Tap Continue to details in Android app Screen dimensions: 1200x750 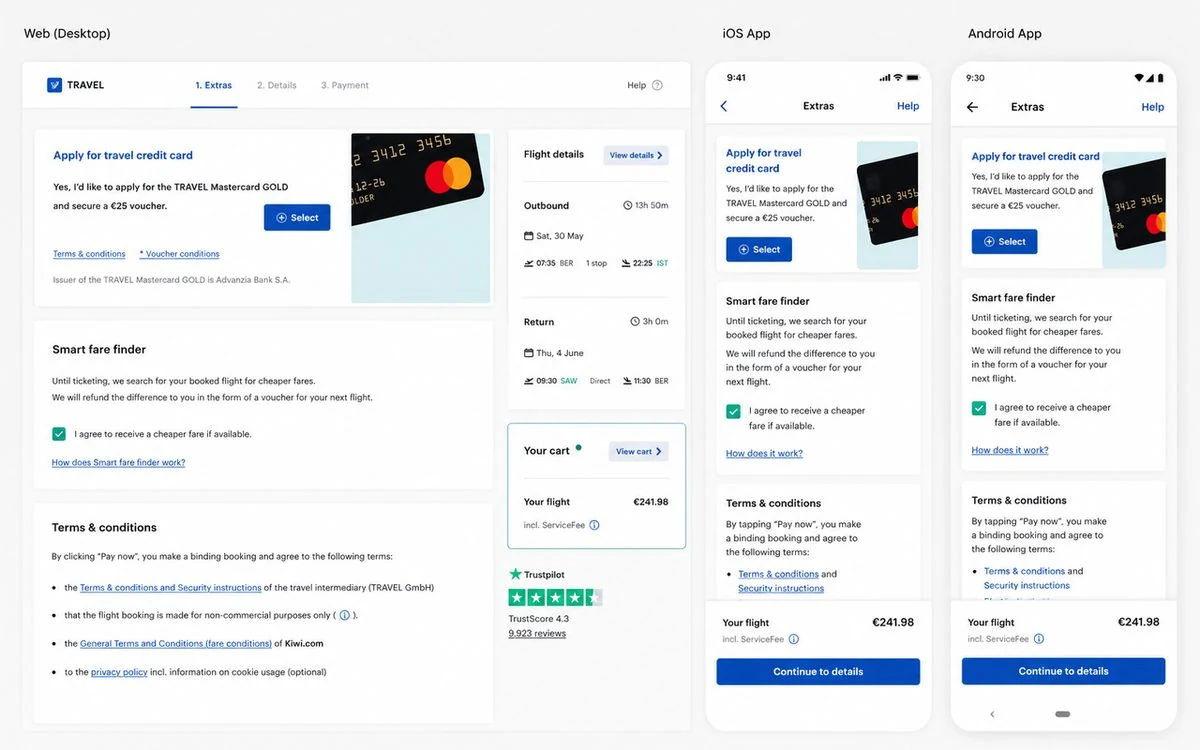click(1063, 671)
